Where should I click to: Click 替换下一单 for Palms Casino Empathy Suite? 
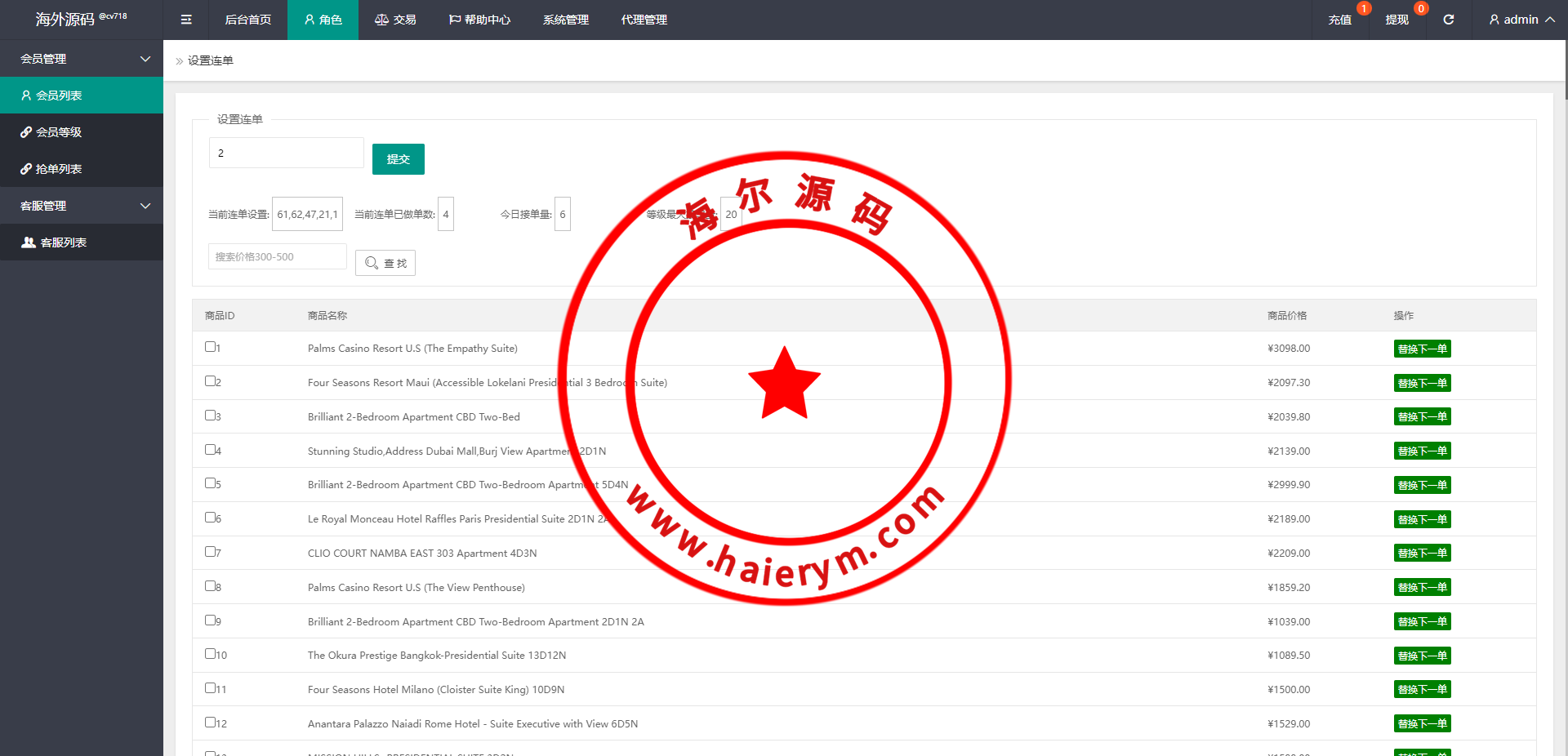click(x=1422, y=349)
